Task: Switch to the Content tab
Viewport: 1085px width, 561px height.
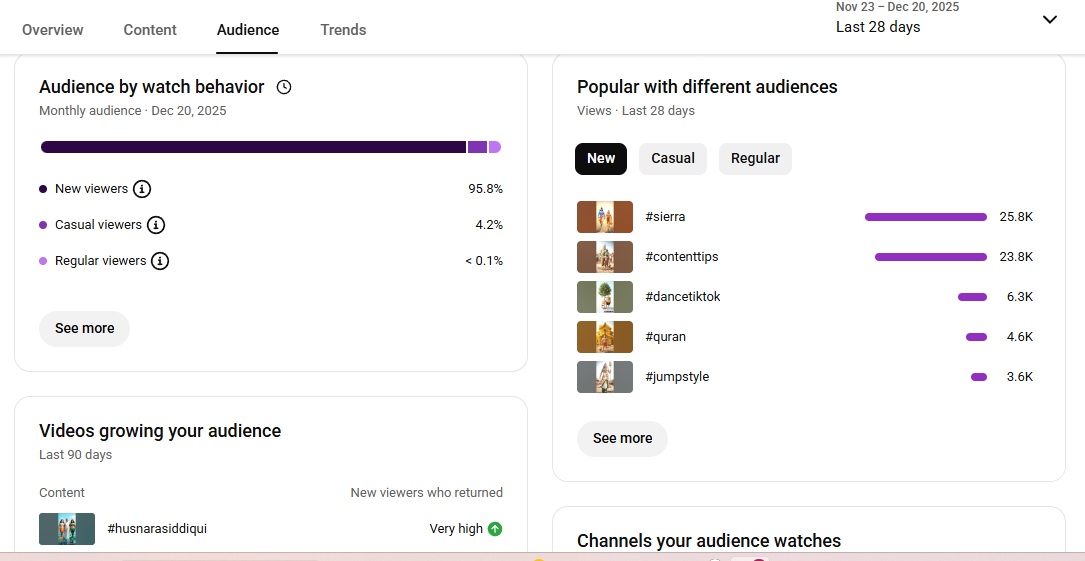Action: pos(150,30)
